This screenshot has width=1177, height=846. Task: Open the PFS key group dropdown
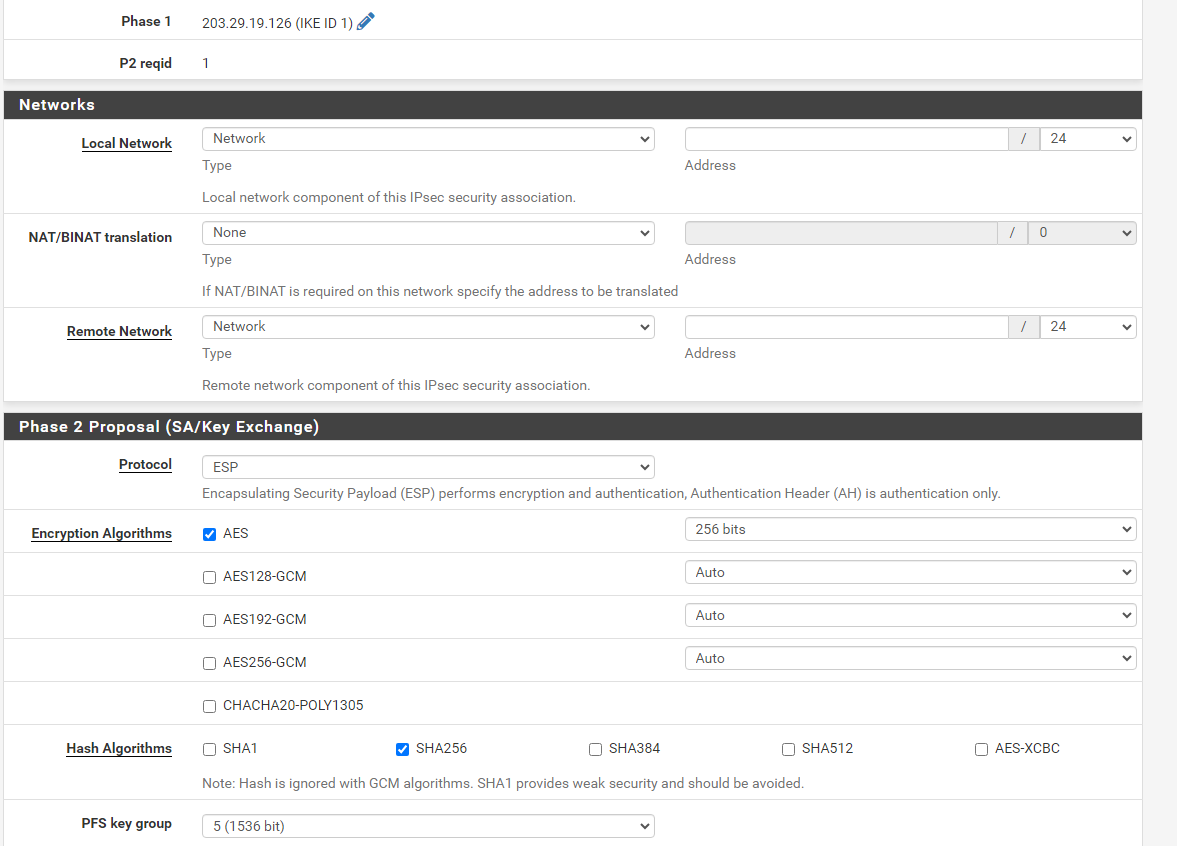(x=428, y=826)
